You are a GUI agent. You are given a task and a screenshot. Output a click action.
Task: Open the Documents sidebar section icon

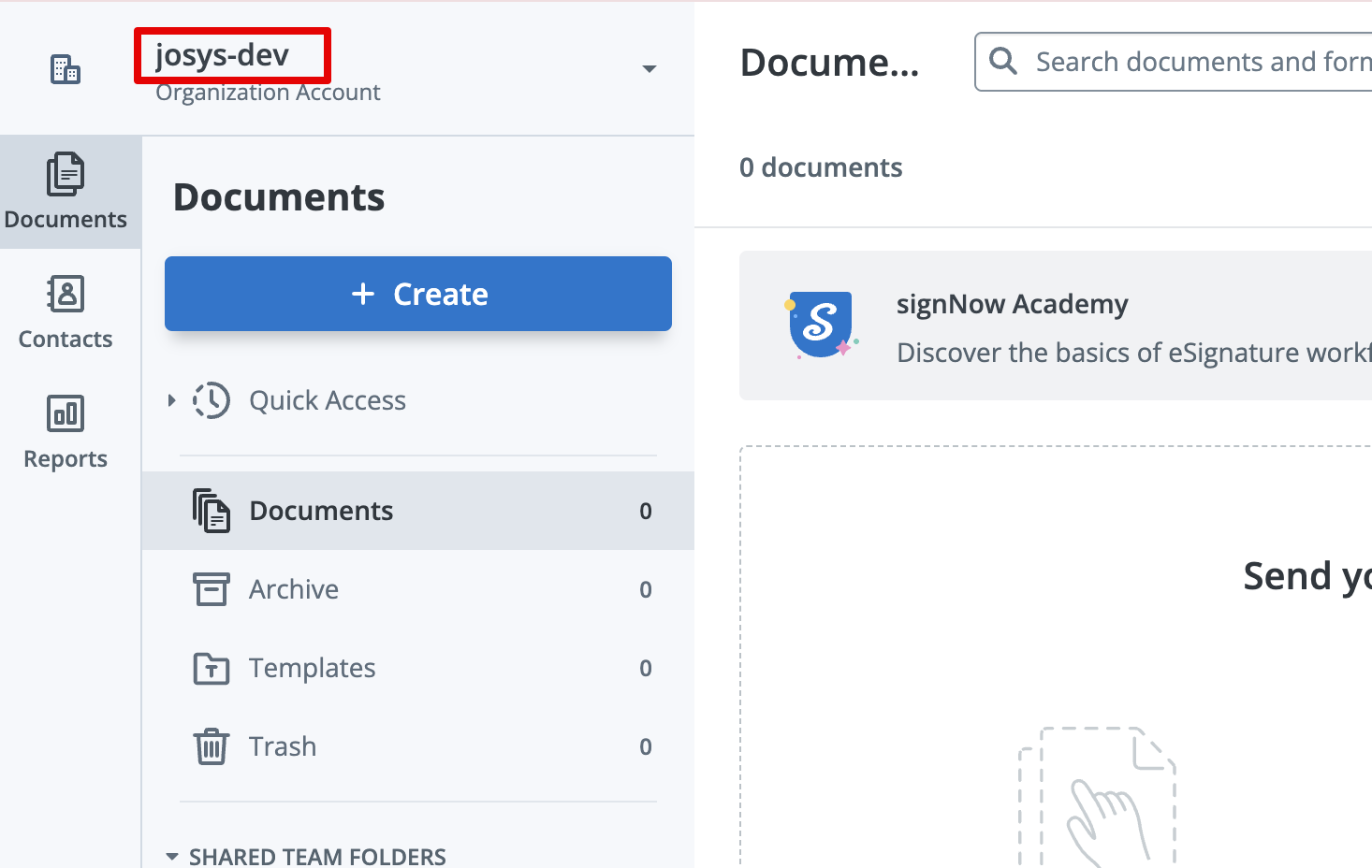coord(66,175)
